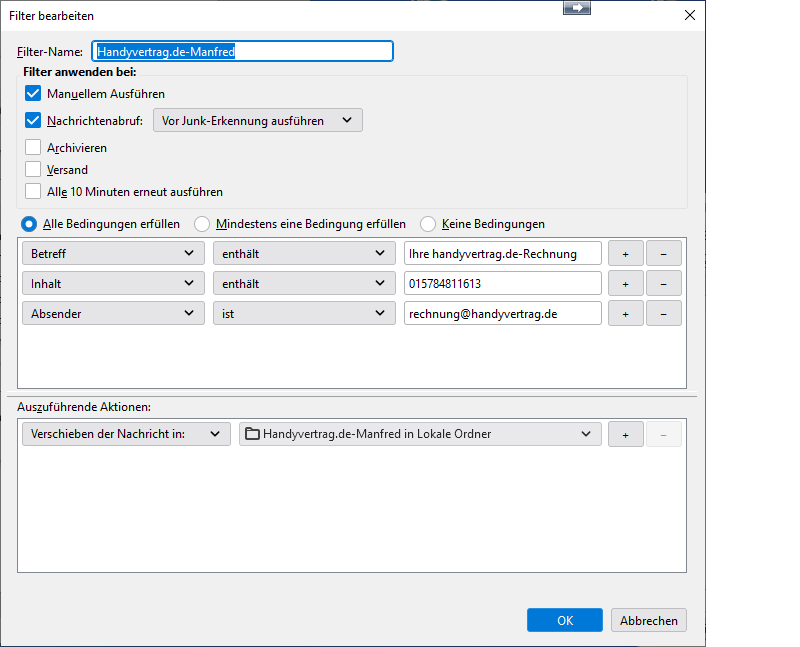
Task: Open target folder Handyvertrag.de-Manfred dropdown
Action: click(x=420, y=434)
